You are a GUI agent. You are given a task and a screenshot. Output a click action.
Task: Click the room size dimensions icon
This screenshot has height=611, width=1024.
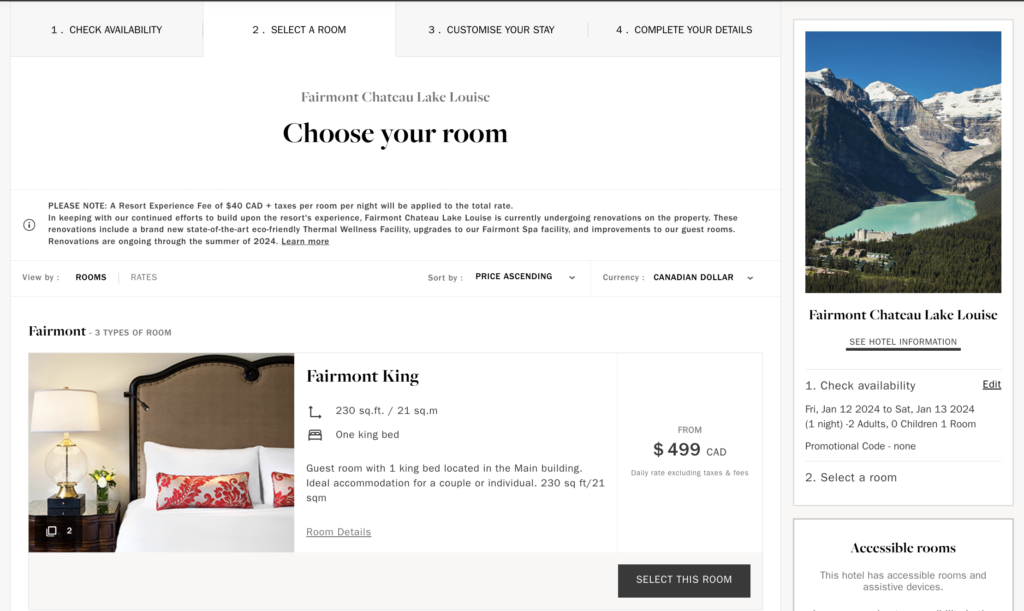coord(315,411)
